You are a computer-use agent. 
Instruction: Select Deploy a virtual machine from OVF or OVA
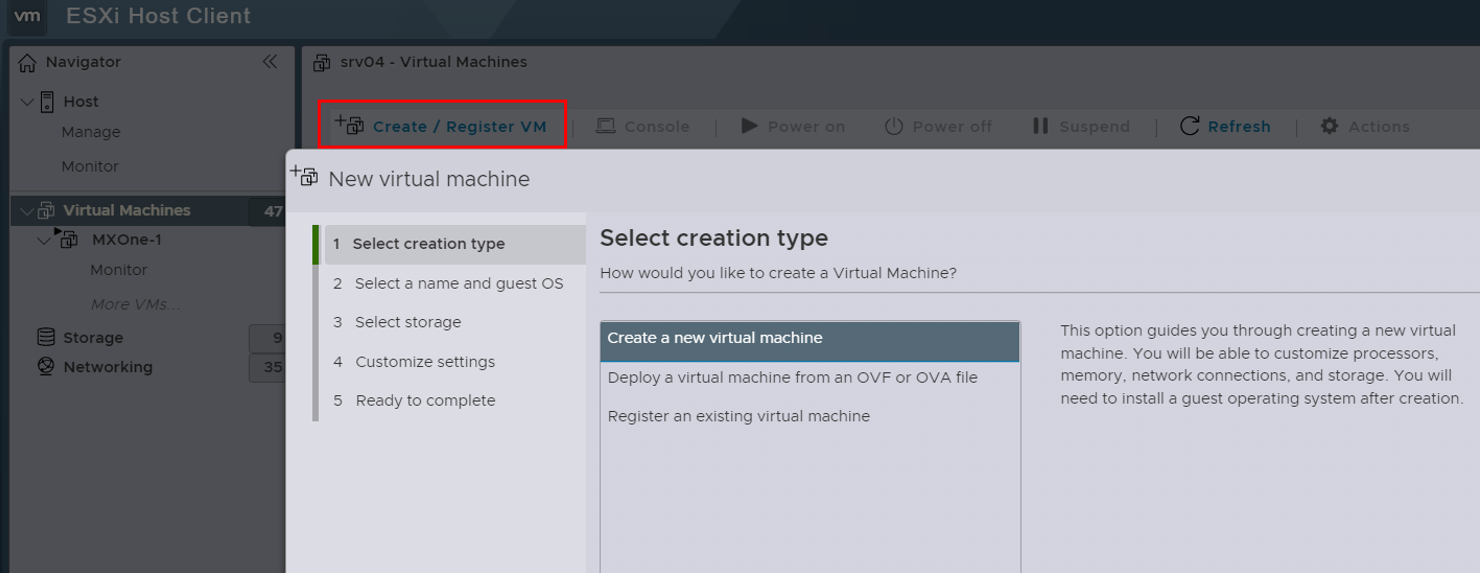(810, 378)
